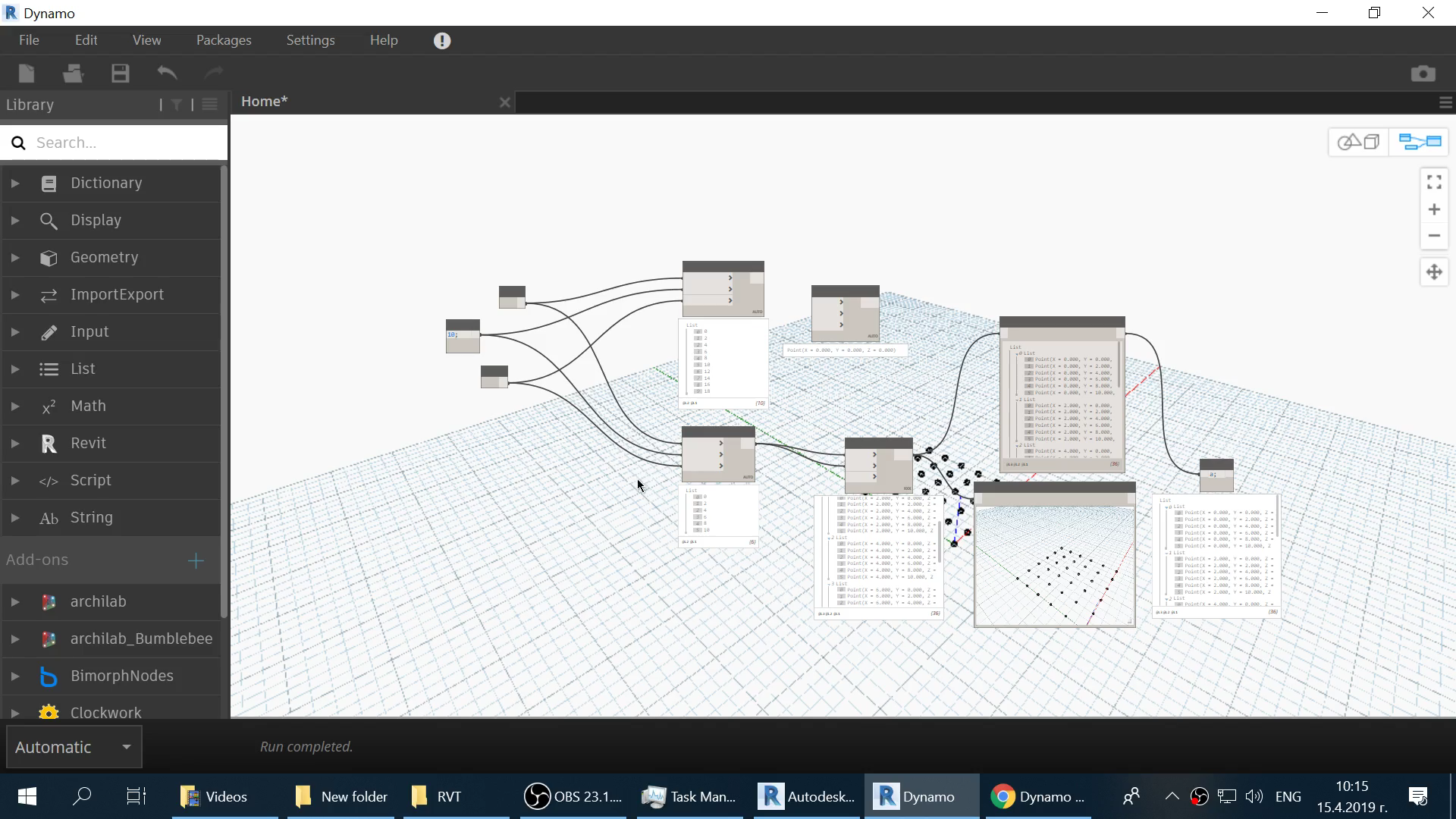The width and height of the screenshot is (1456, 819).
Task: Zoom in using the plus button
Action: point(1434,209)
